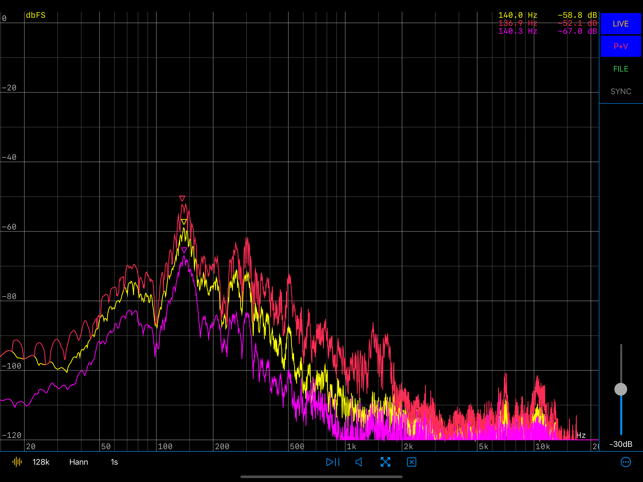
Task: Toggle play/pause of the analyzer
Action: click(x=333, y=462)
